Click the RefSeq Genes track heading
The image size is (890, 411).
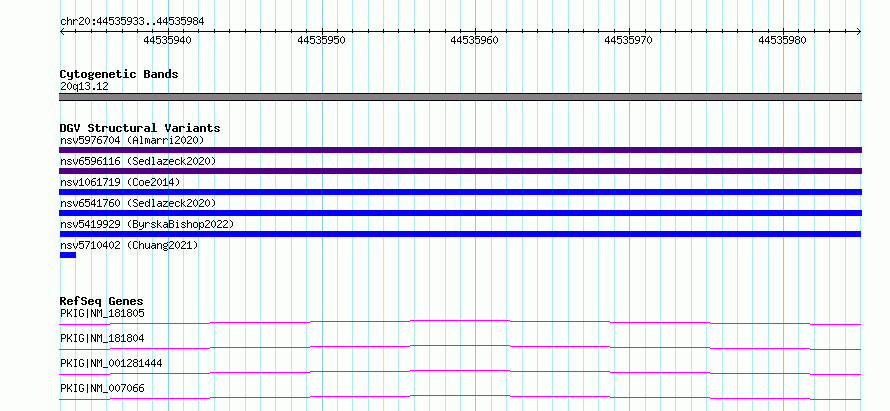tap(102, 301)
